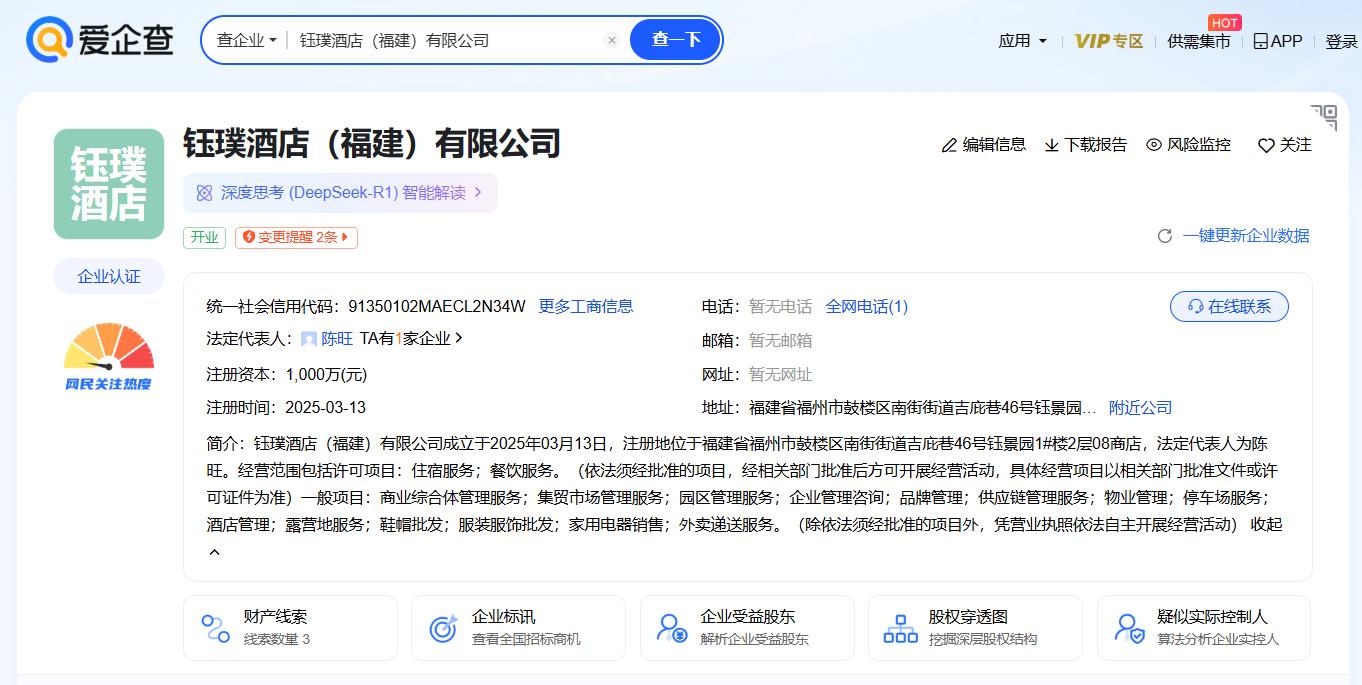Click the APP menu label
1362x685 pixels.
pos(1286,41)
